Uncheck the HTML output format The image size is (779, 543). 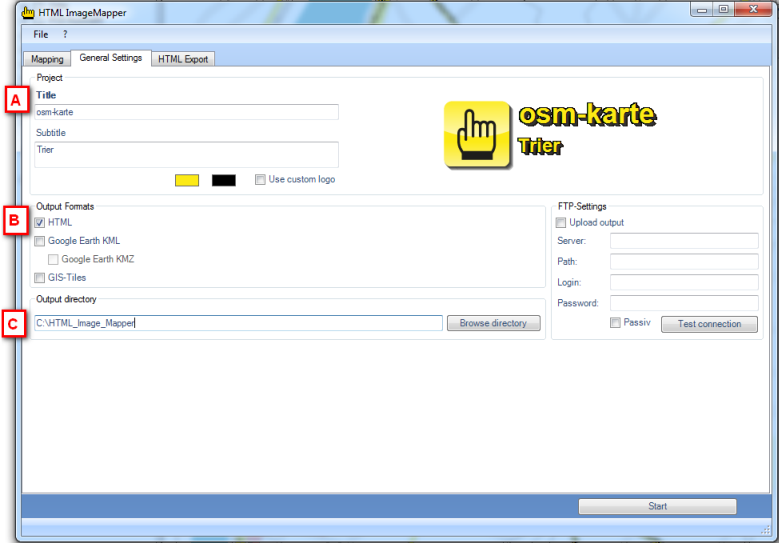tap(40, 223)
